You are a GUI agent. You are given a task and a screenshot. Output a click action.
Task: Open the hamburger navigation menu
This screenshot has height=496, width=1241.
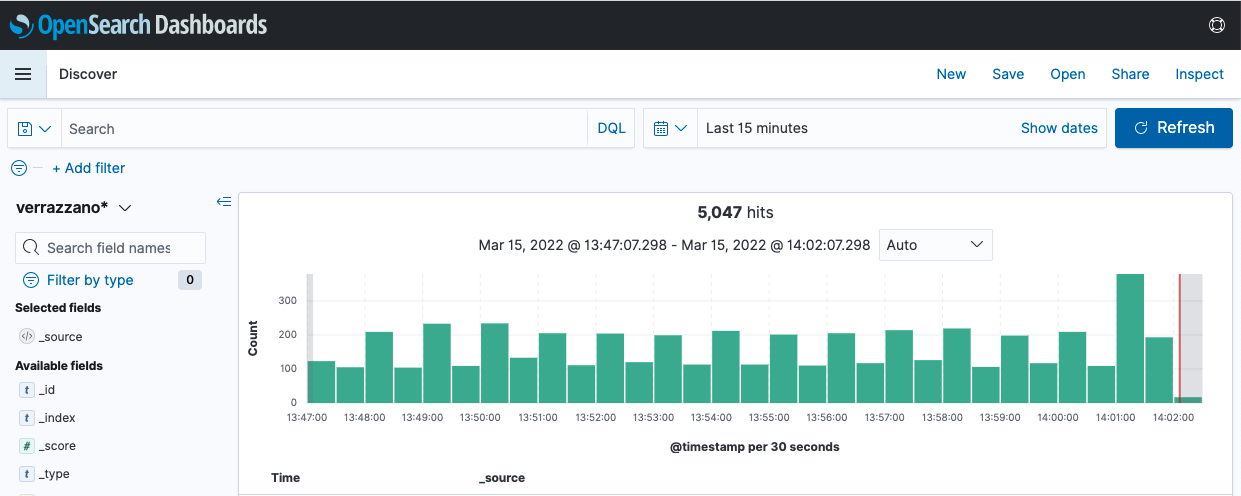[x=23, y=74]
